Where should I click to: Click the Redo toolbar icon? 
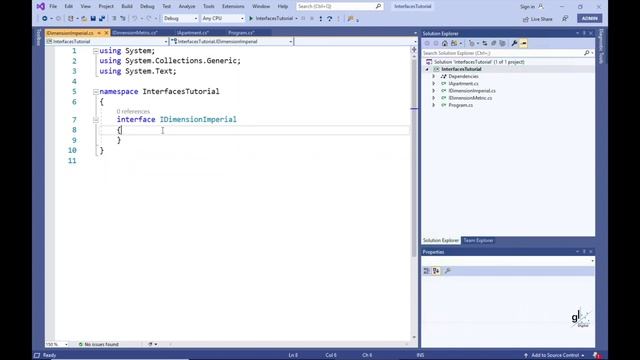pyautogui.click(x=149, y=19)
